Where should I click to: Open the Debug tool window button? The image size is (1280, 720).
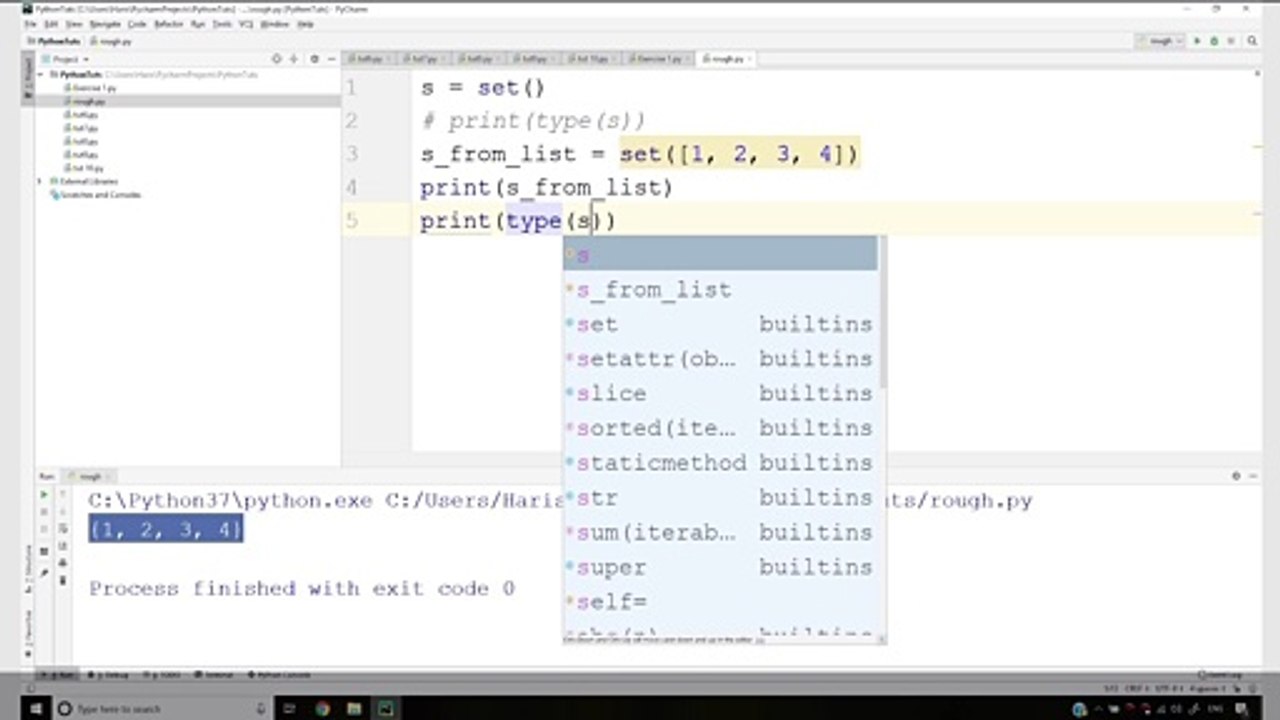point(108,675)
